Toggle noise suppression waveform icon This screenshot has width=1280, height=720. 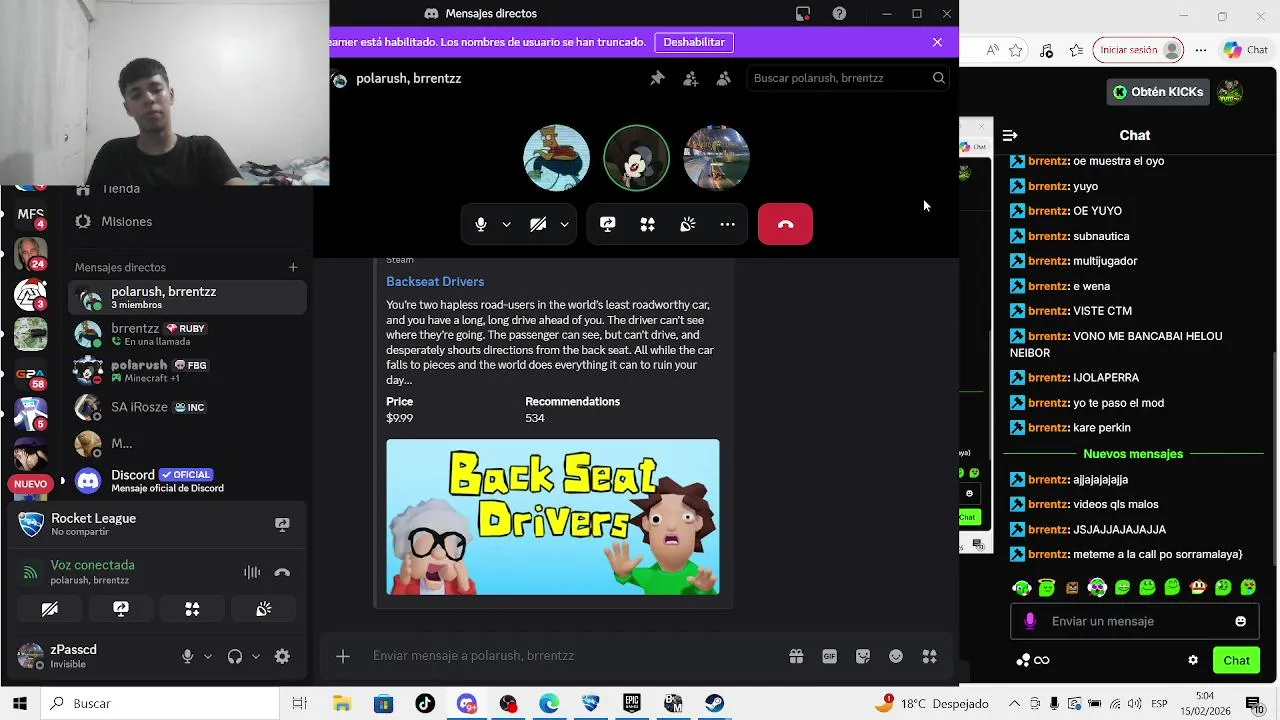pyautogui.click(x=252, y=572)
